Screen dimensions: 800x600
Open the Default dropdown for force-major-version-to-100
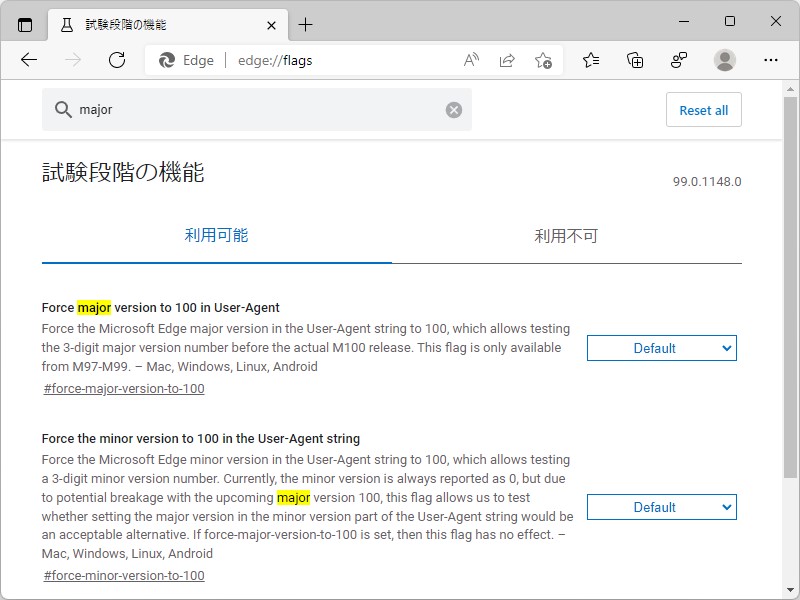(x=661, y=348)
